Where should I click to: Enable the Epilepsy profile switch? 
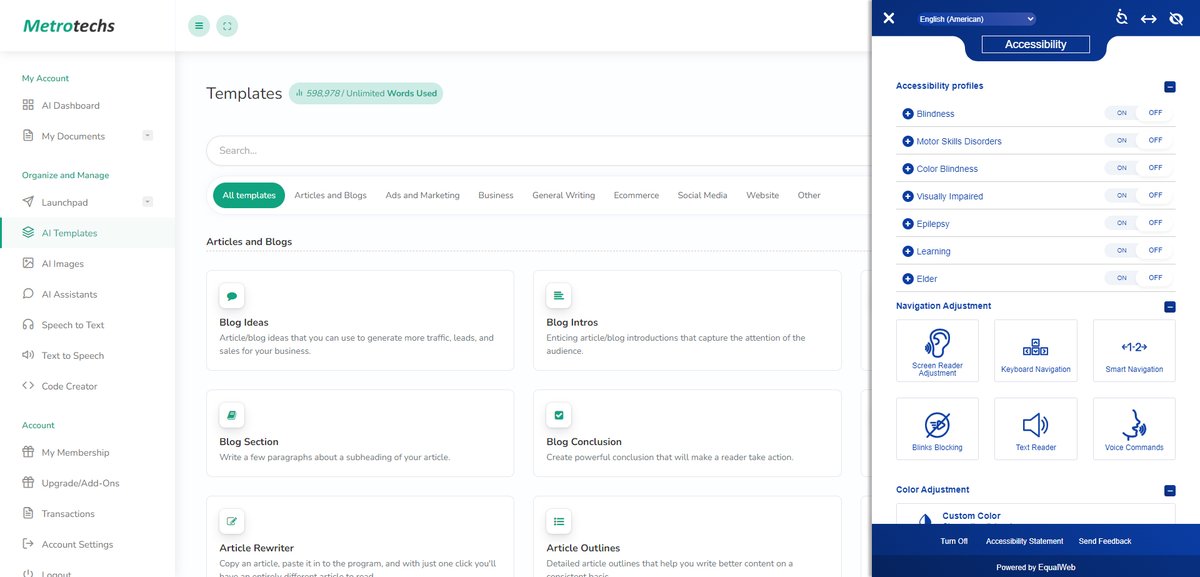coord(1120,223)
